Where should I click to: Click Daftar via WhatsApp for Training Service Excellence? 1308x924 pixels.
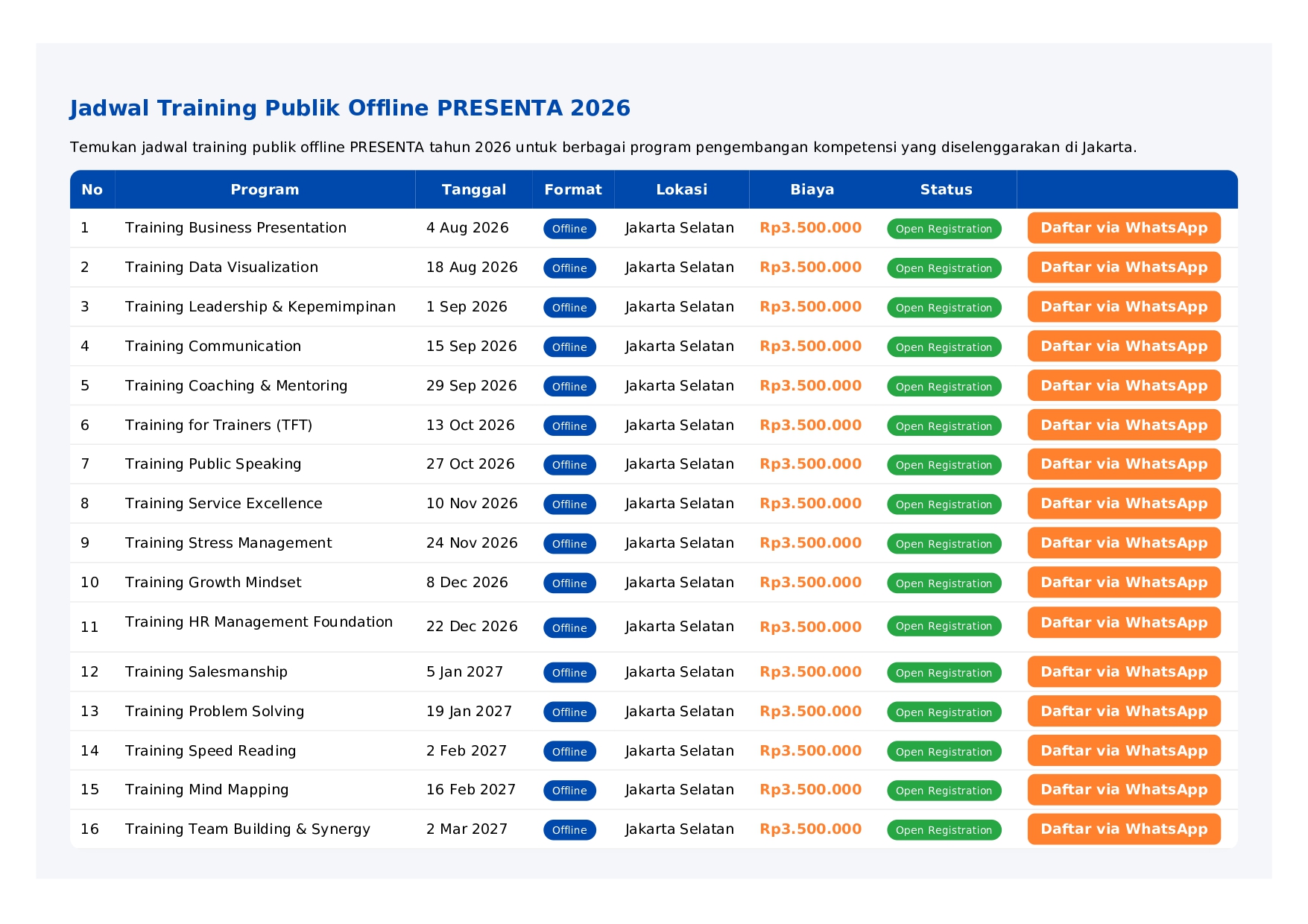[x=1124, y=504]
